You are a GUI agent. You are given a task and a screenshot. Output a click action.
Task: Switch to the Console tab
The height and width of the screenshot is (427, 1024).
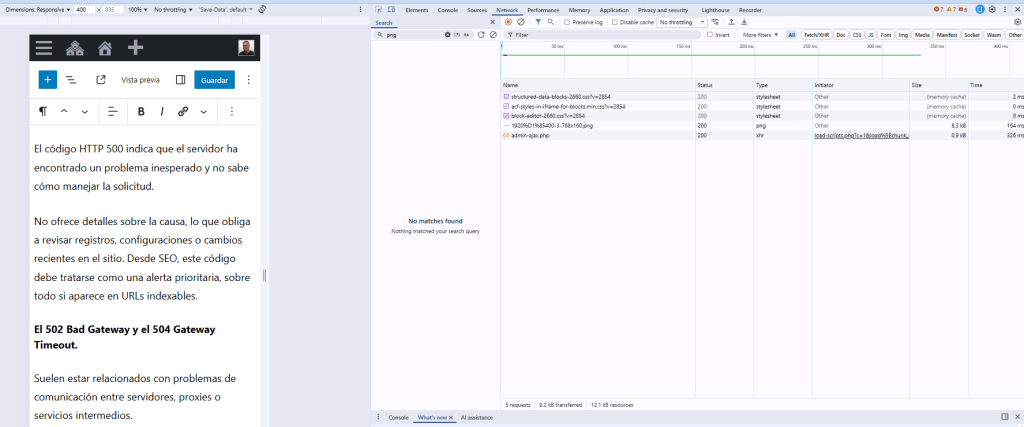pyautogui.click(x=447, y=9)
